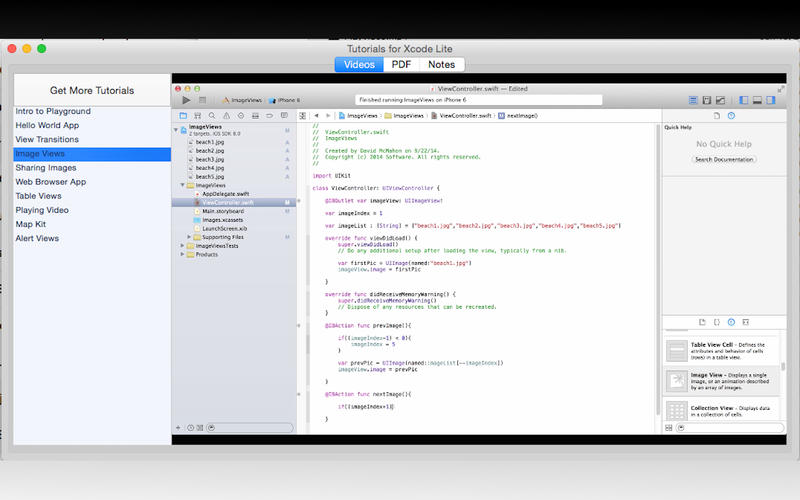This screenshot has width=800, height=500.
Task: Click the Stop button in Xcode toolbar
Action: (203, 101)
